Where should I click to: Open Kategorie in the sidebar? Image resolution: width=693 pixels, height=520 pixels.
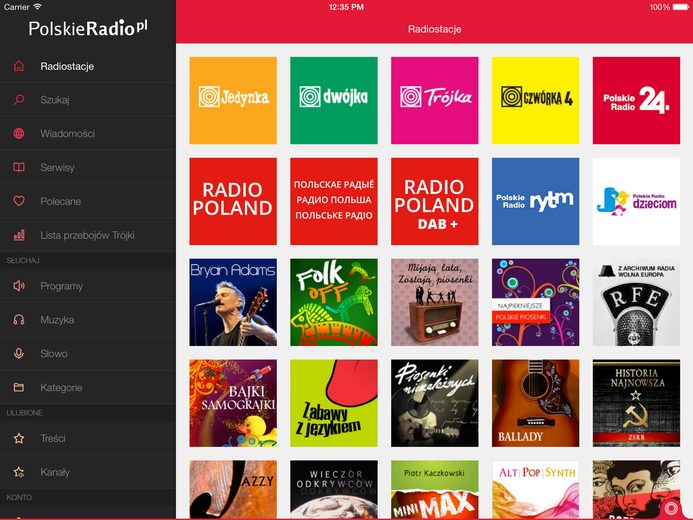[x=88, y=387]
